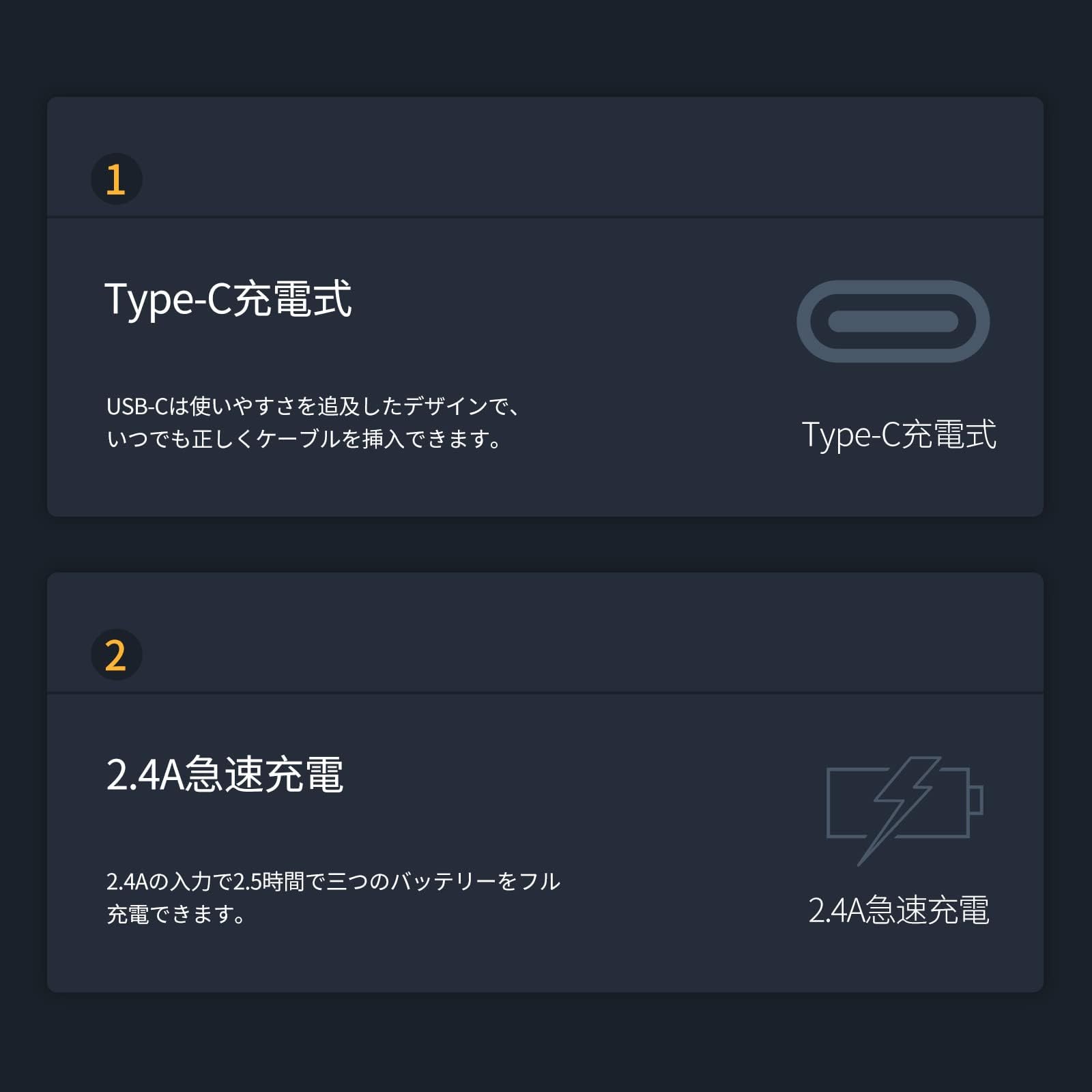The image size is (1092, 1092).
Task: Click the lightning bolt on the battery
Action: (900, 805)
